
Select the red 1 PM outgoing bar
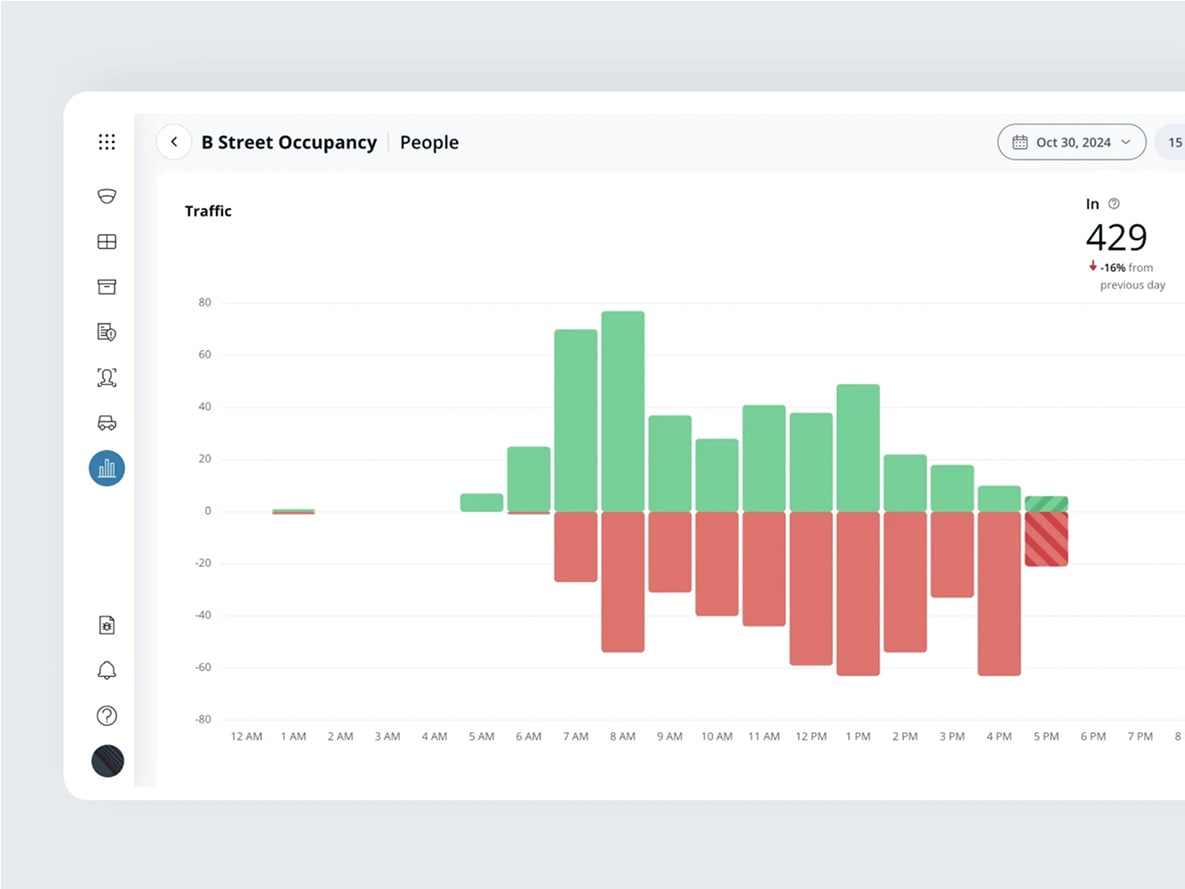coord(858,593)
